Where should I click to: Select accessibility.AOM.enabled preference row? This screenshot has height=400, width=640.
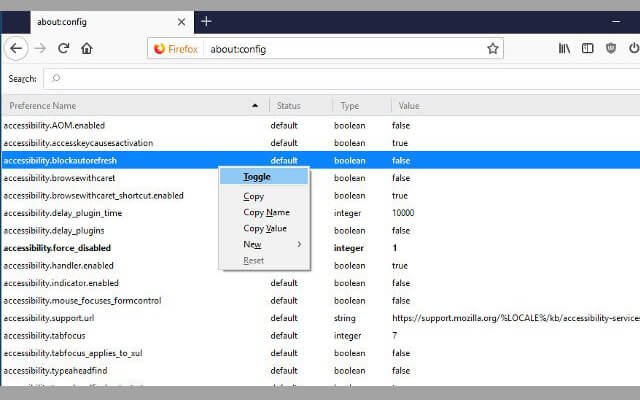[x=321, y=125]
